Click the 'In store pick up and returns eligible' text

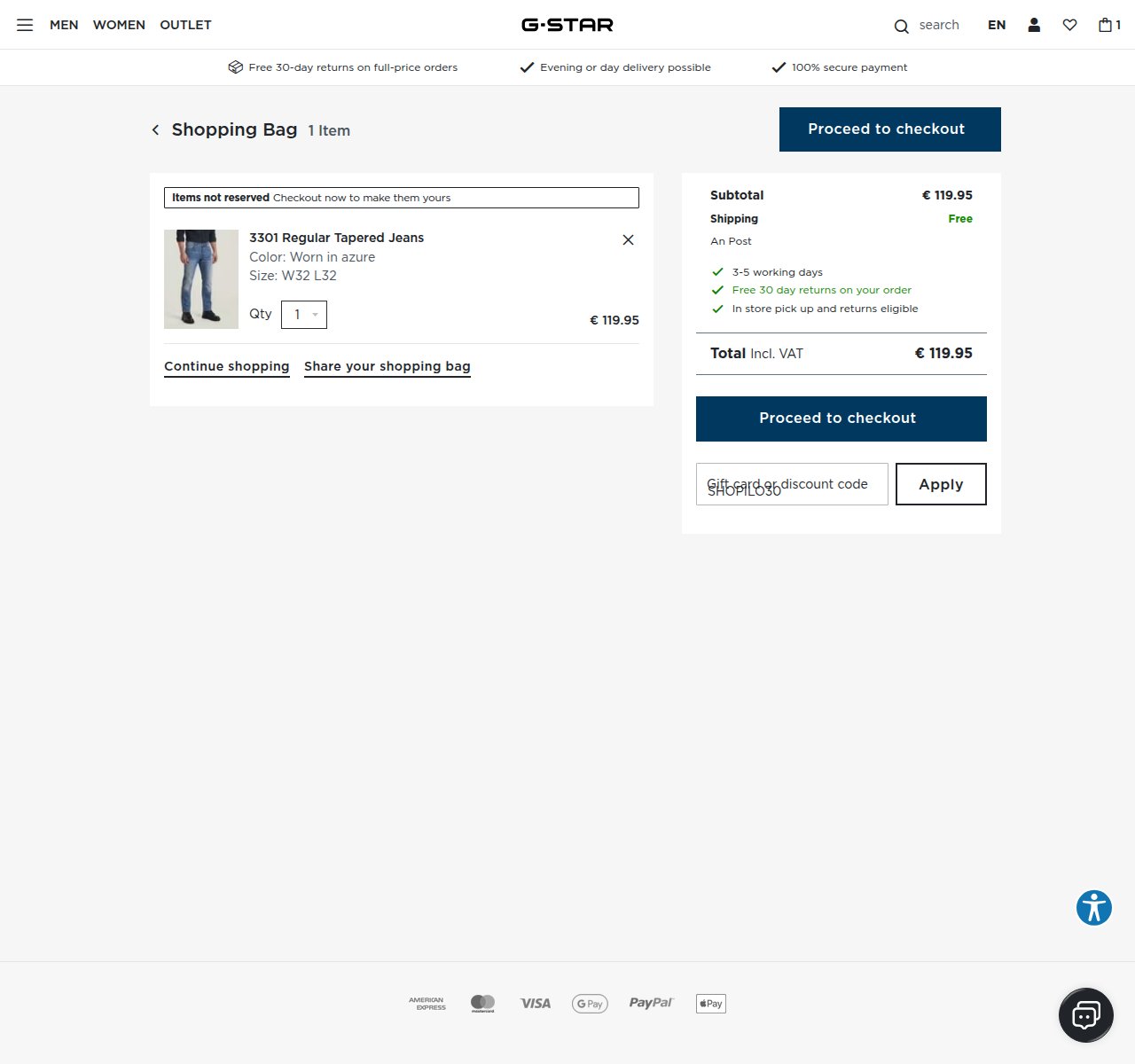(x=825, y=309)
